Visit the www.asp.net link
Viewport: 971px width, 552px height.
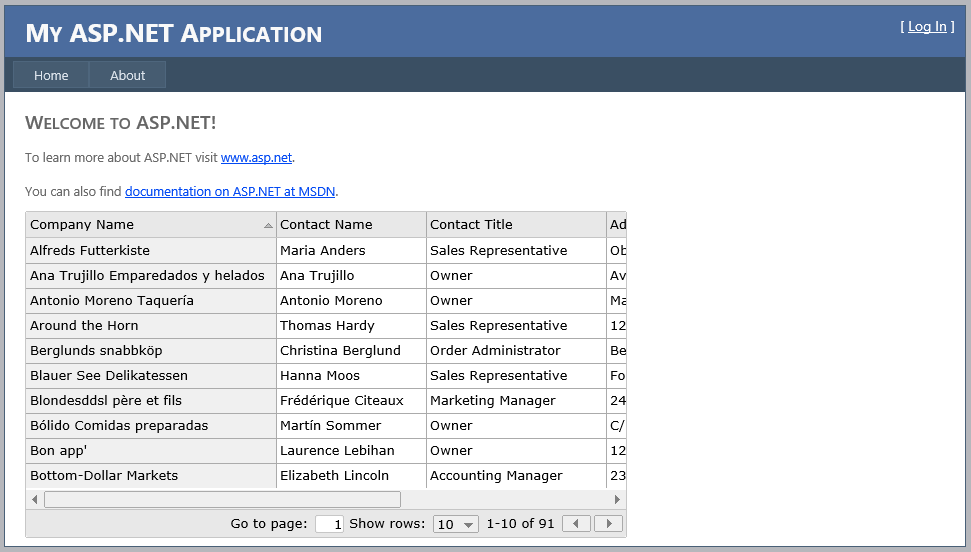click(x=256, y=157)
